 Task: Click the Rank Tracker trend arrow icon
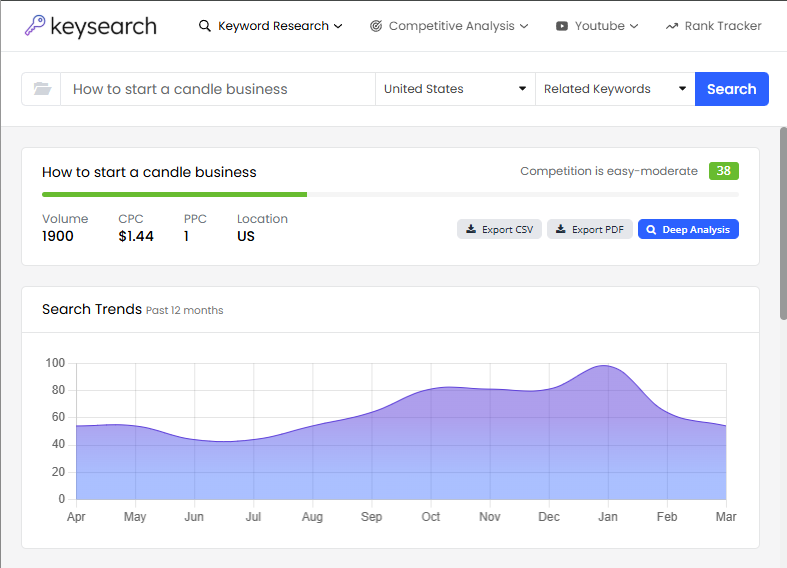pos(671,26)
